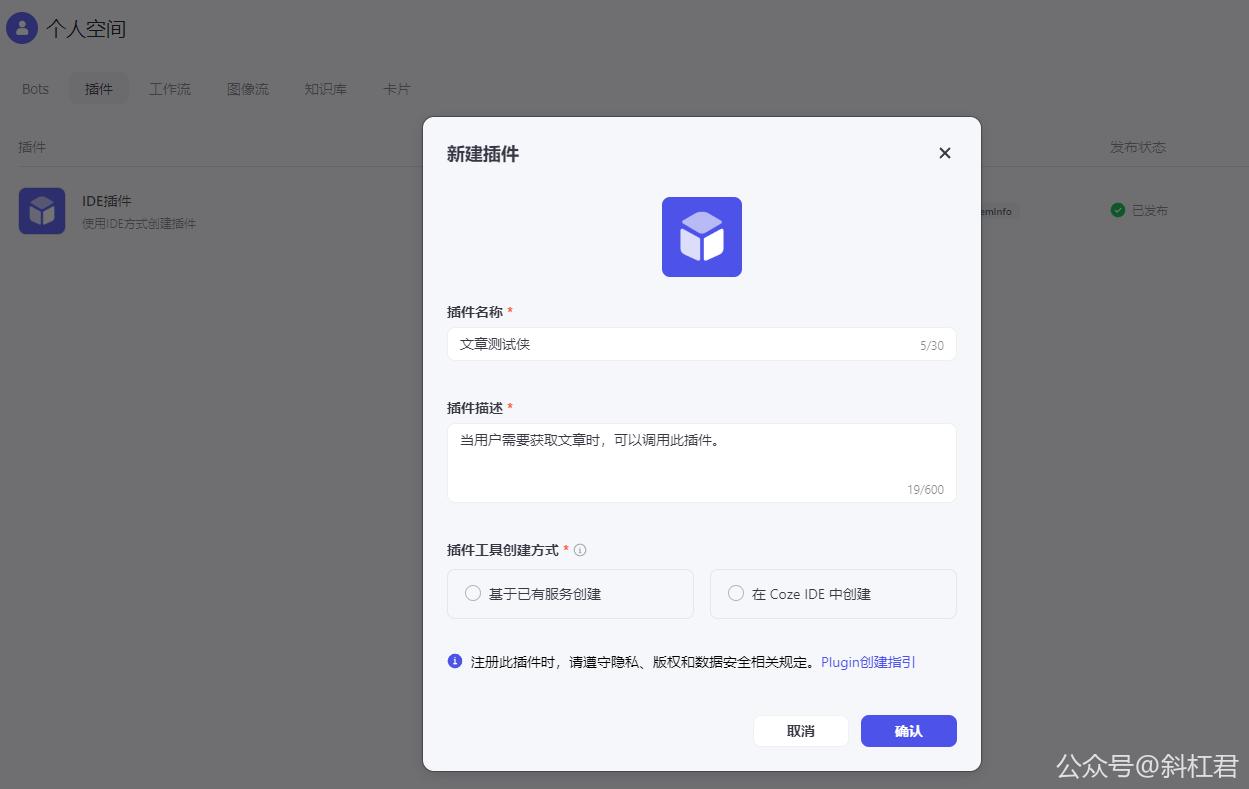1249x789 pixels.
Task: Open the 插件 tab
Action: coord(99,89)
